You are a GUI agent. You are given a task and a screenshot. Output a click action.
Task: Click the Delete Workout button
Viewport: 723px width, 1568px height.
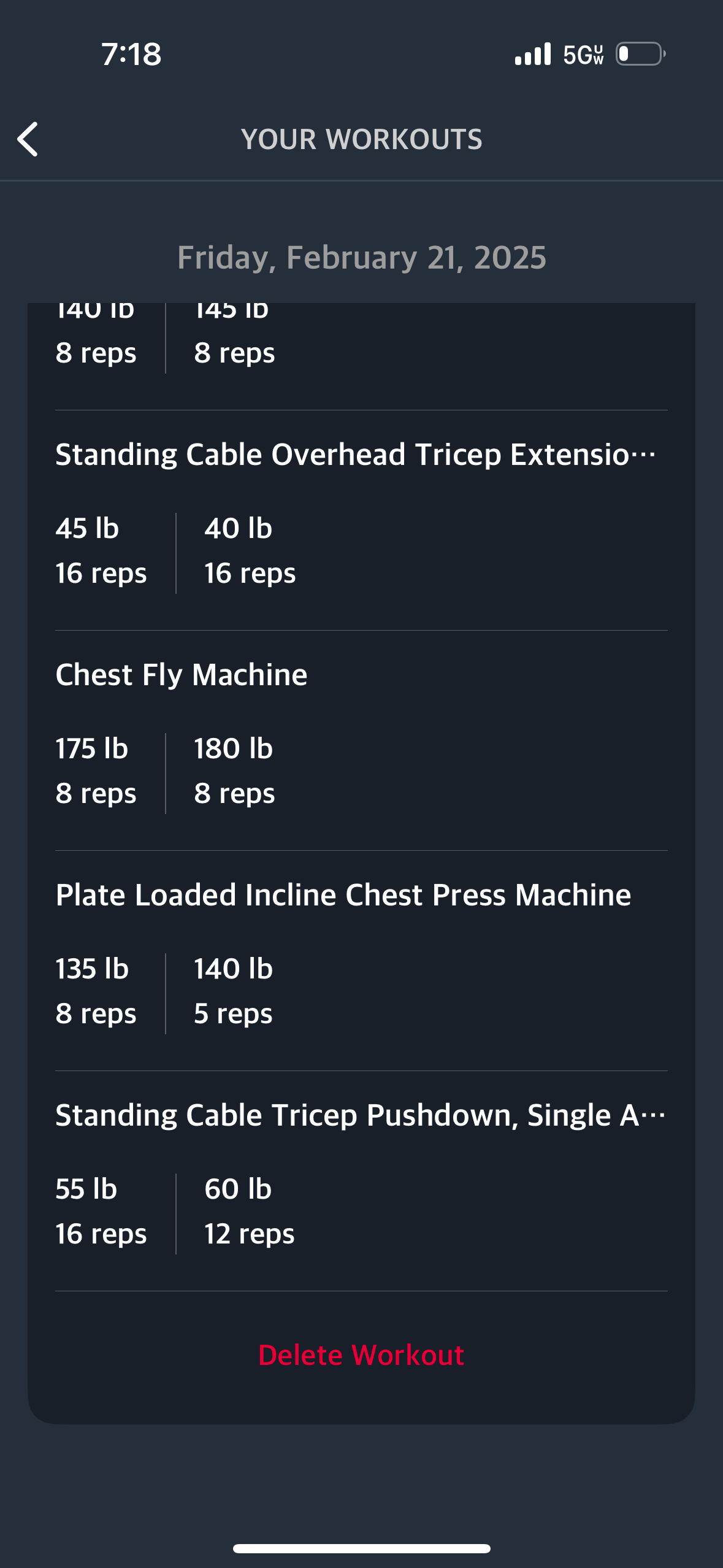click(361, 1355)
